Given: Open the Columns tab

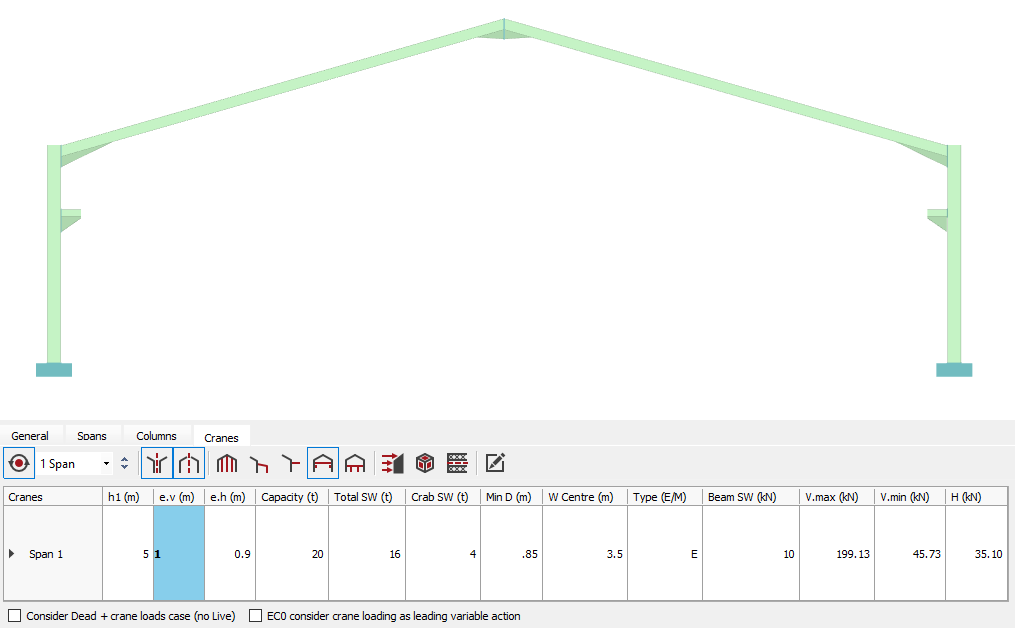Looking at the screenshot, I should click(156, 436).
